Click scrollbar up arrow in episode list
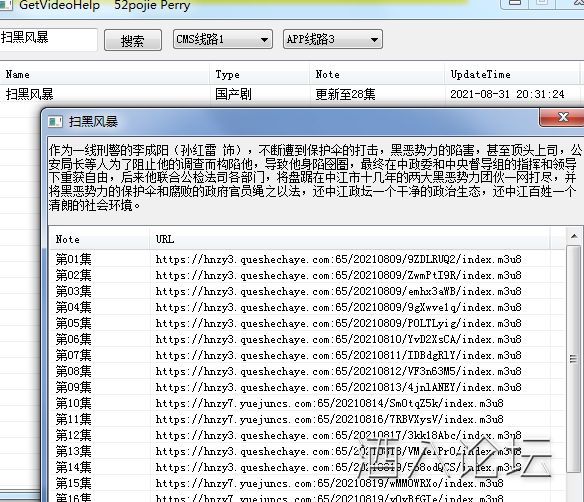This screenshot has height=502, width=584. [x=574, y=236]
